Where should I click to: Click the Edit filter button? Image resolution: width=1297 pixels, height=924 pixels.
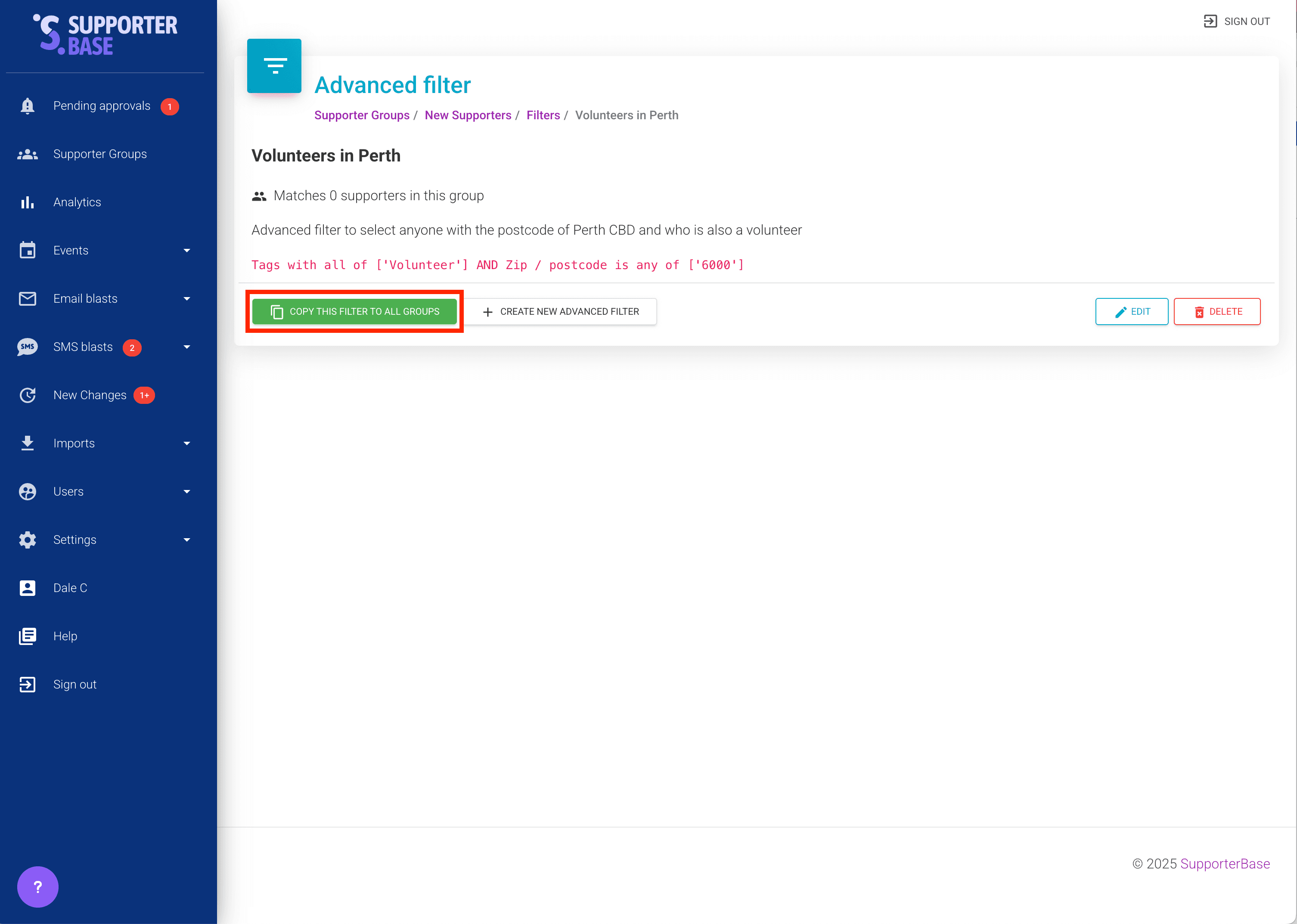(1132, 312)
